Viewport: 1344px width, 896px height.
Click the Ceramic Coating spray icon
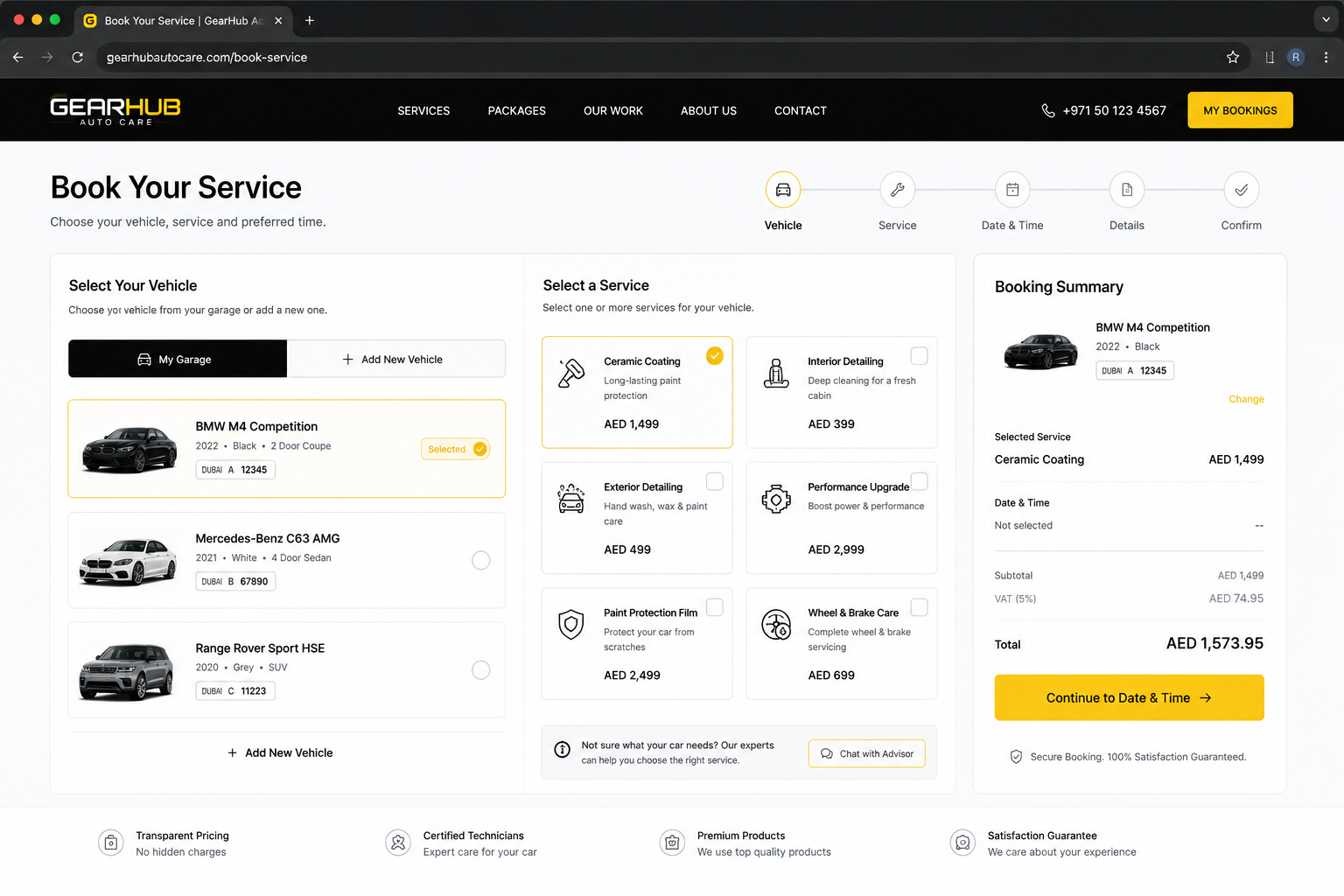point(571,374)
